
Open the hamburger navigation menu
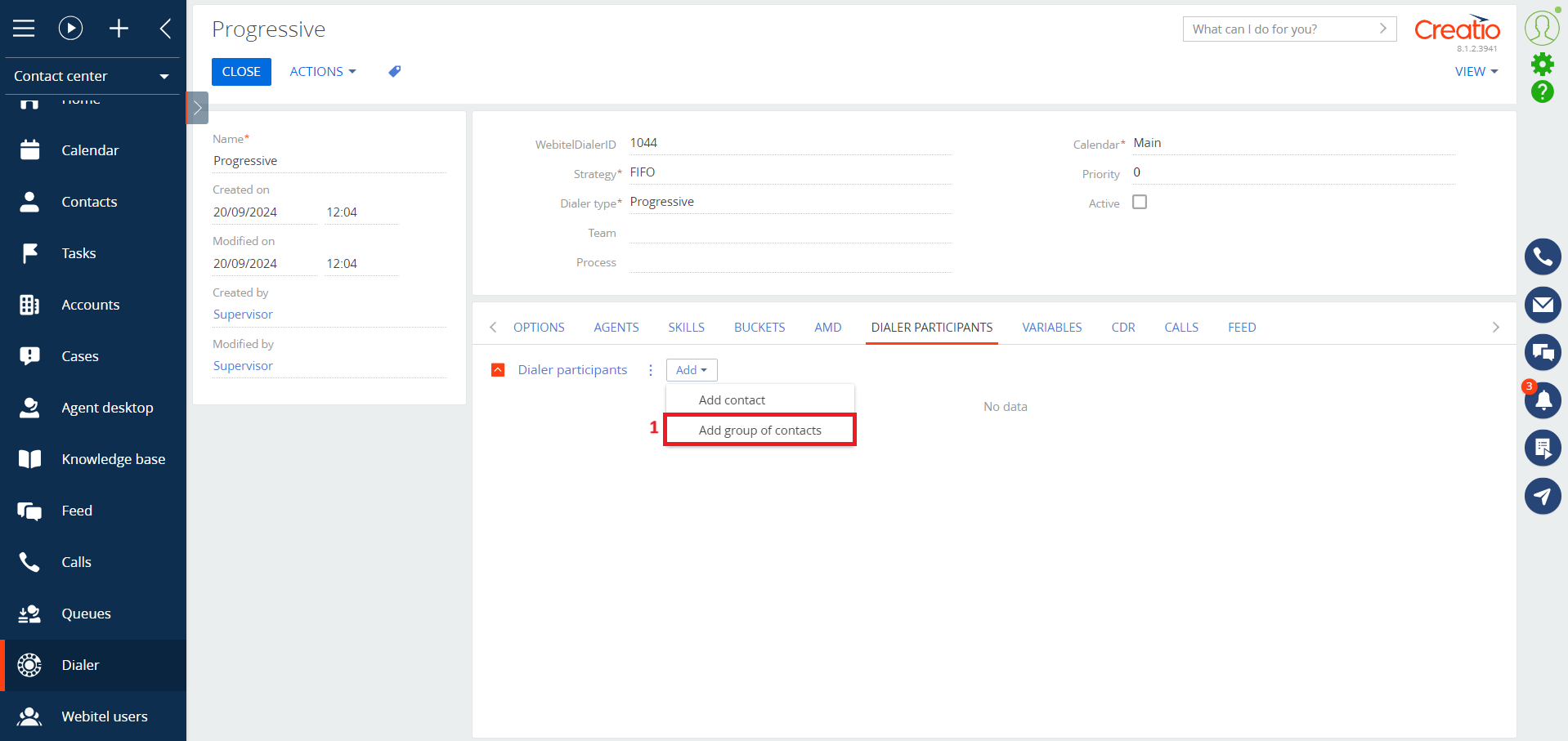pyautogui.click(x=24, y=29)
